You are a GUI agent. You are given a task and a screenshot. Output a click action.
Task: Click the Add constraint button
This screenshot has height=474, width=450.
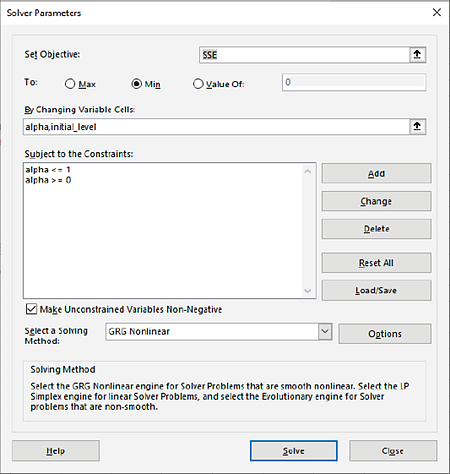coord(376,173)
